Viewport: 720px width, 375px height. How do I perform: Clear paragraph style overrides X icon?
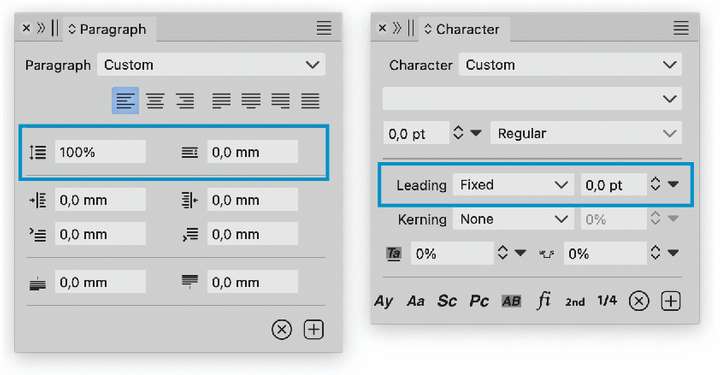click(281, 330)
